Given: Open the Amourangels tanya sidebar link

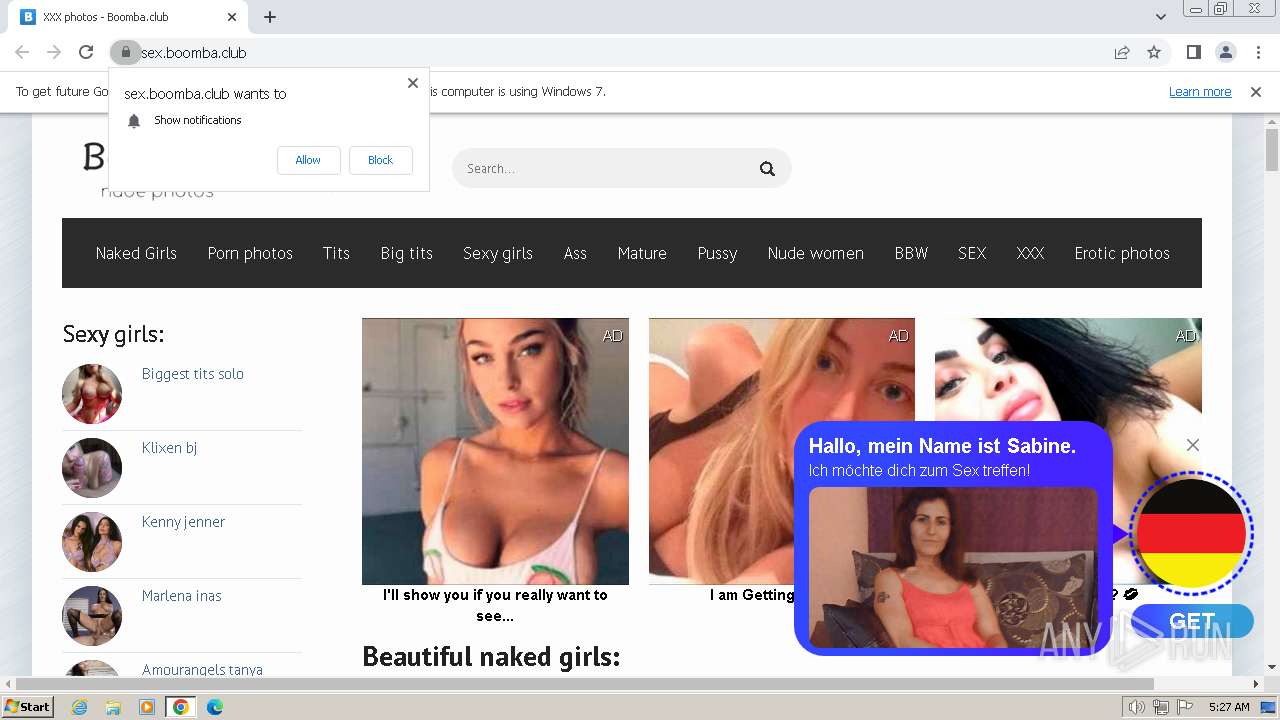Looking at the screenshot, I should [x=202, y=669].
